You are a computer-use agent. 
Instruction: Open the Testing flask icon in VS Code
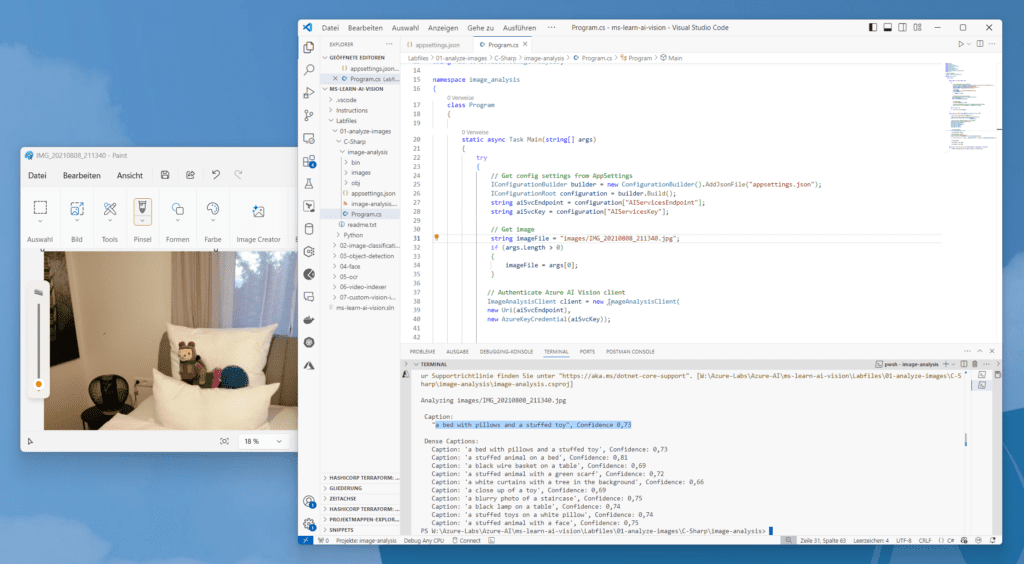click(309, 184)
